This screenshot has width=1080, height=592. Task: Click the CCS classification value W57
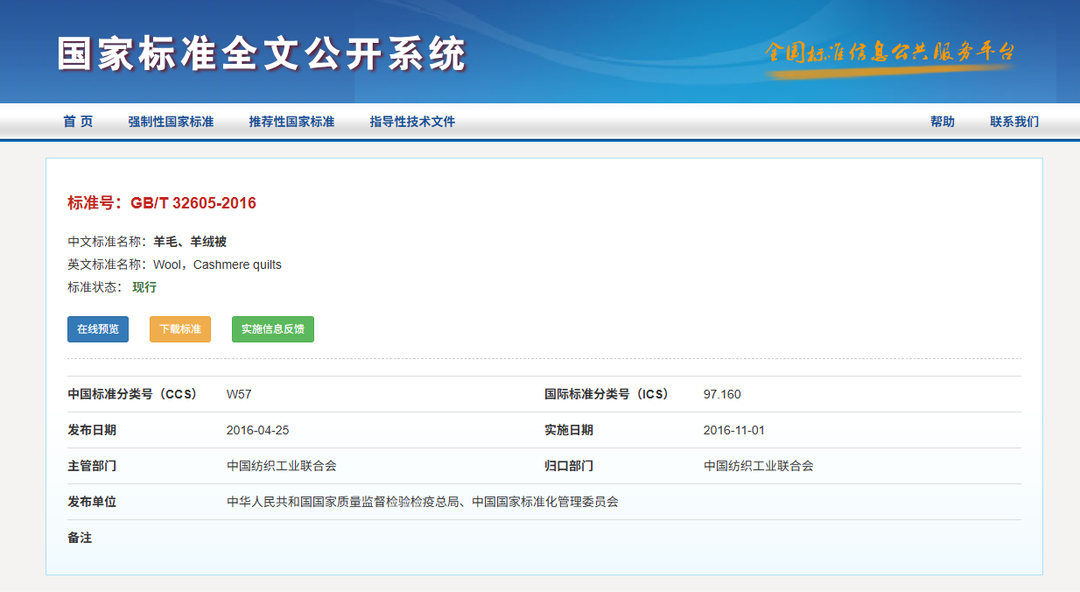coord(239,394)
